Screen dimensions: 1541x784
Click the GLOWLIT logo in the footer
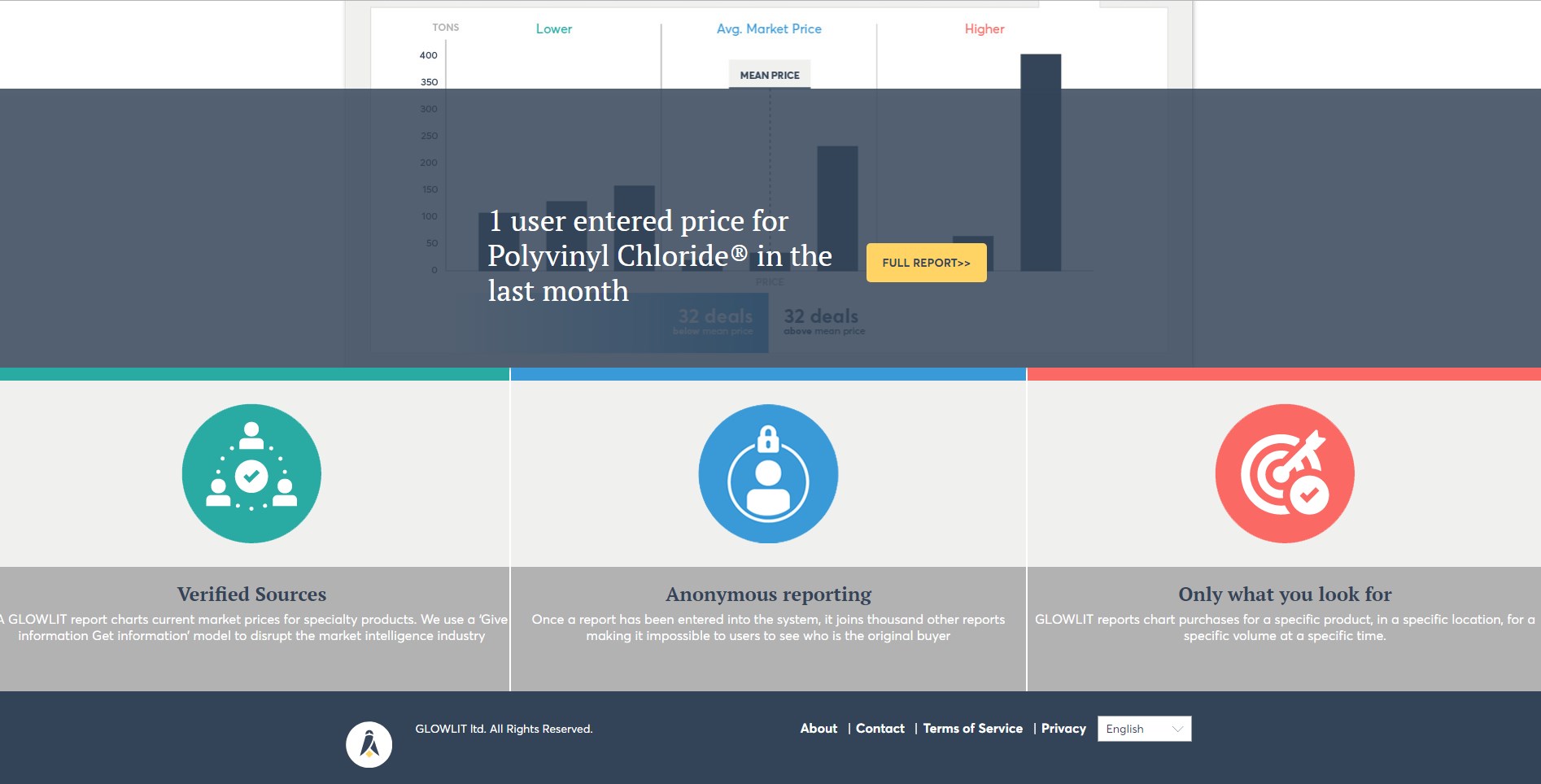[369, 744]
